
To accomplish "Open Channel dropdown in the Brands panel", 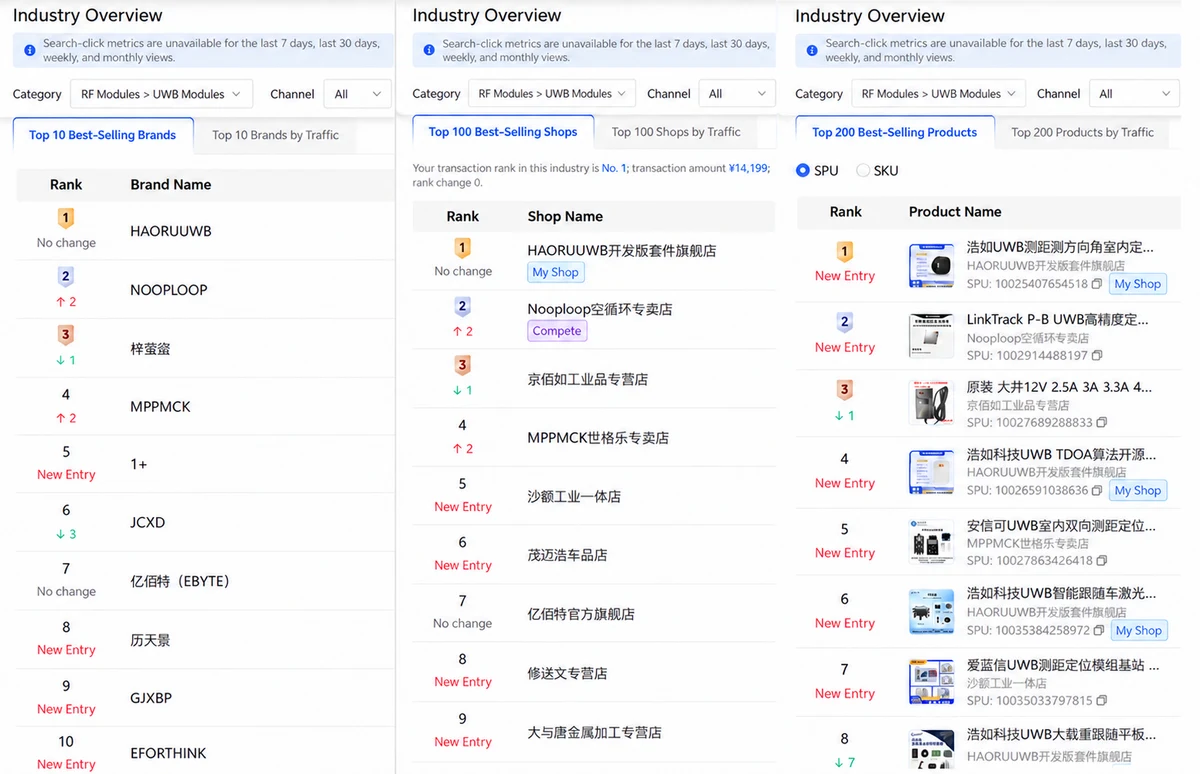I will (357, 94).
